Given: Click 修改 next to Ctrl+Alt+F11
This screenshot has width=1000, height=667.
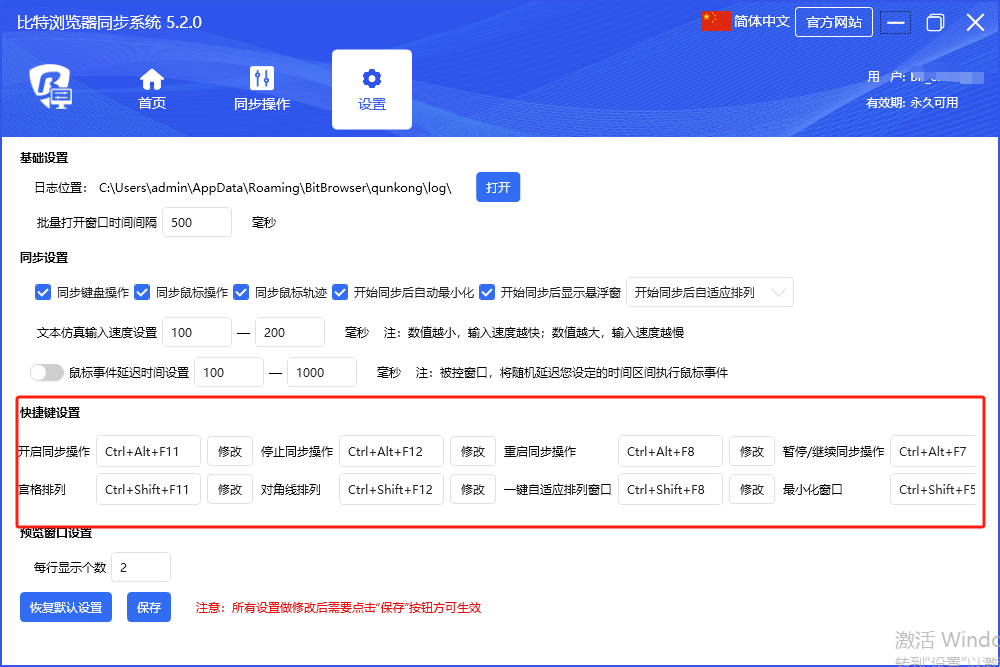Looking at the screenshot, I should (230, 451).
